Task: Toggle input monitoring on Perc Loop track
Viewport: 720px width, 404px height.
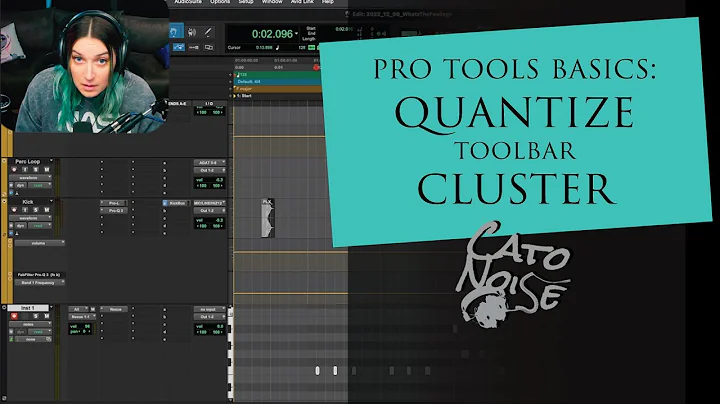Action: [x=25, y=169]
